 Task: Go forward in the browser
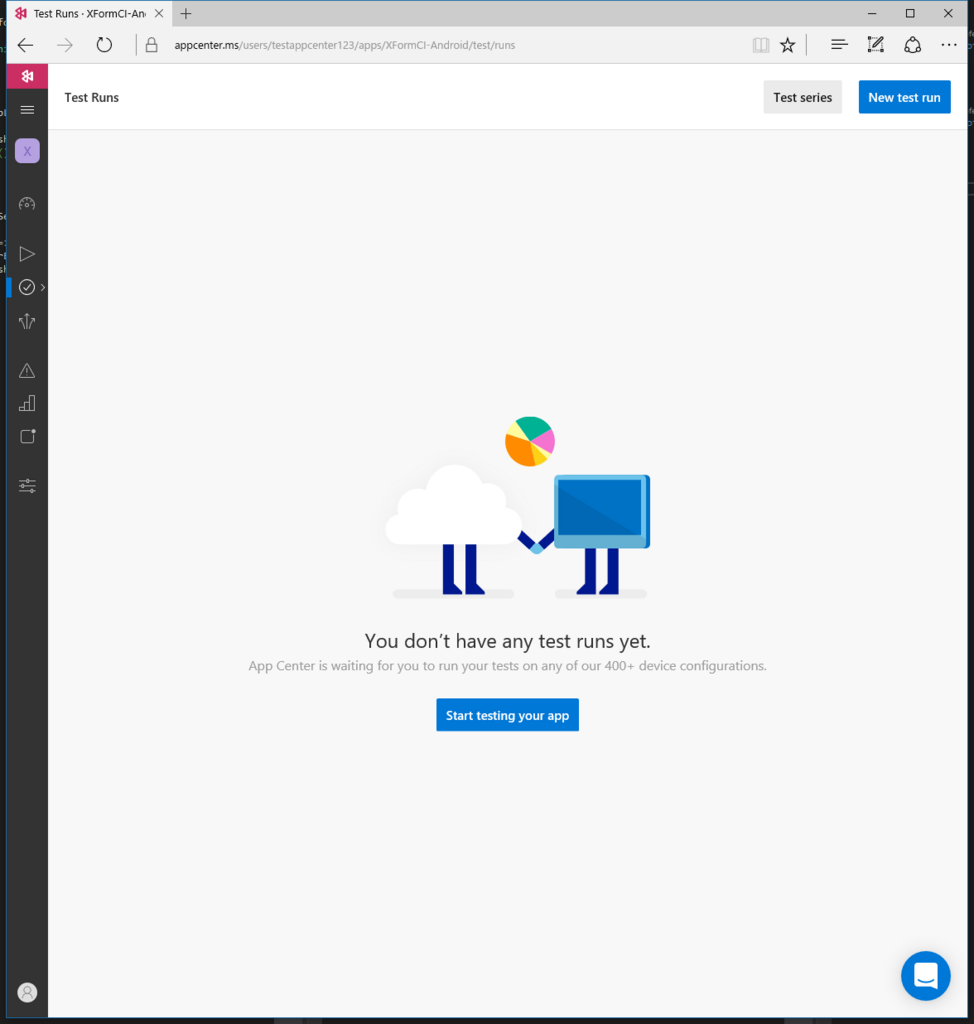pos(65,45)
